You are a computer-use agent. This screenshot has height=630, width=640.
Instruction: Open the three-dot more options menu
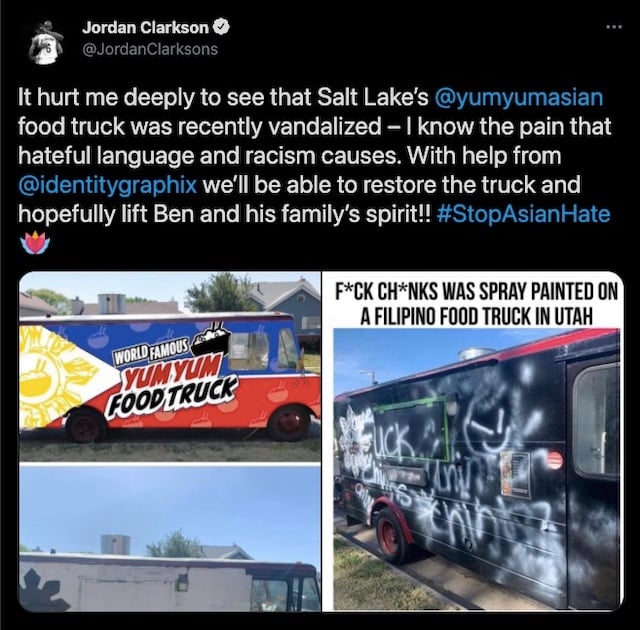tap(614, 27)
